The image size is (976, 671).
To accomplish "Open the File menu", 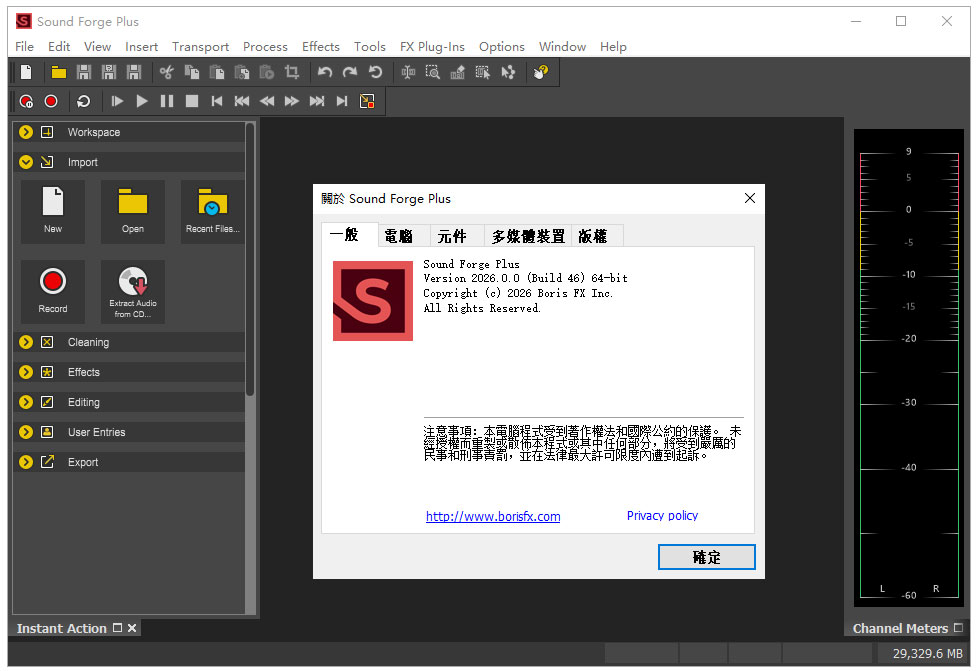I will click(x=24, y=47).
